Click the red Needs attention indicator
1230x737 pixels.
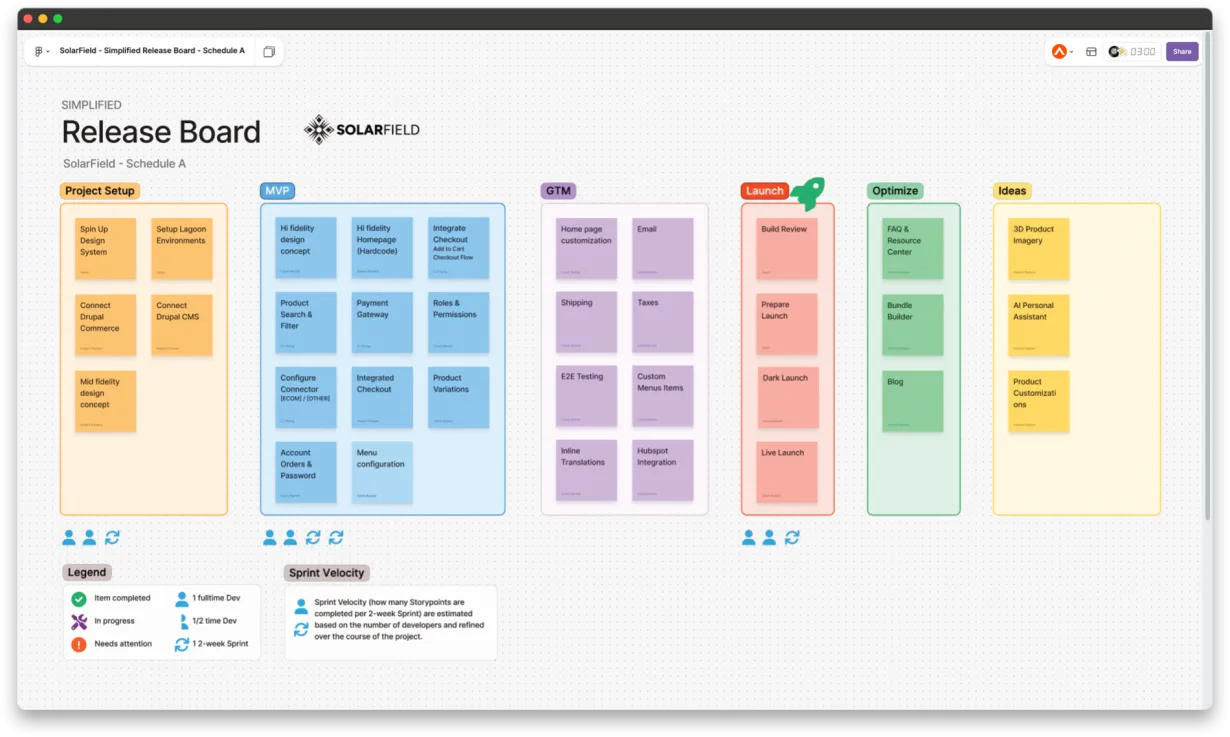point(77,644)
